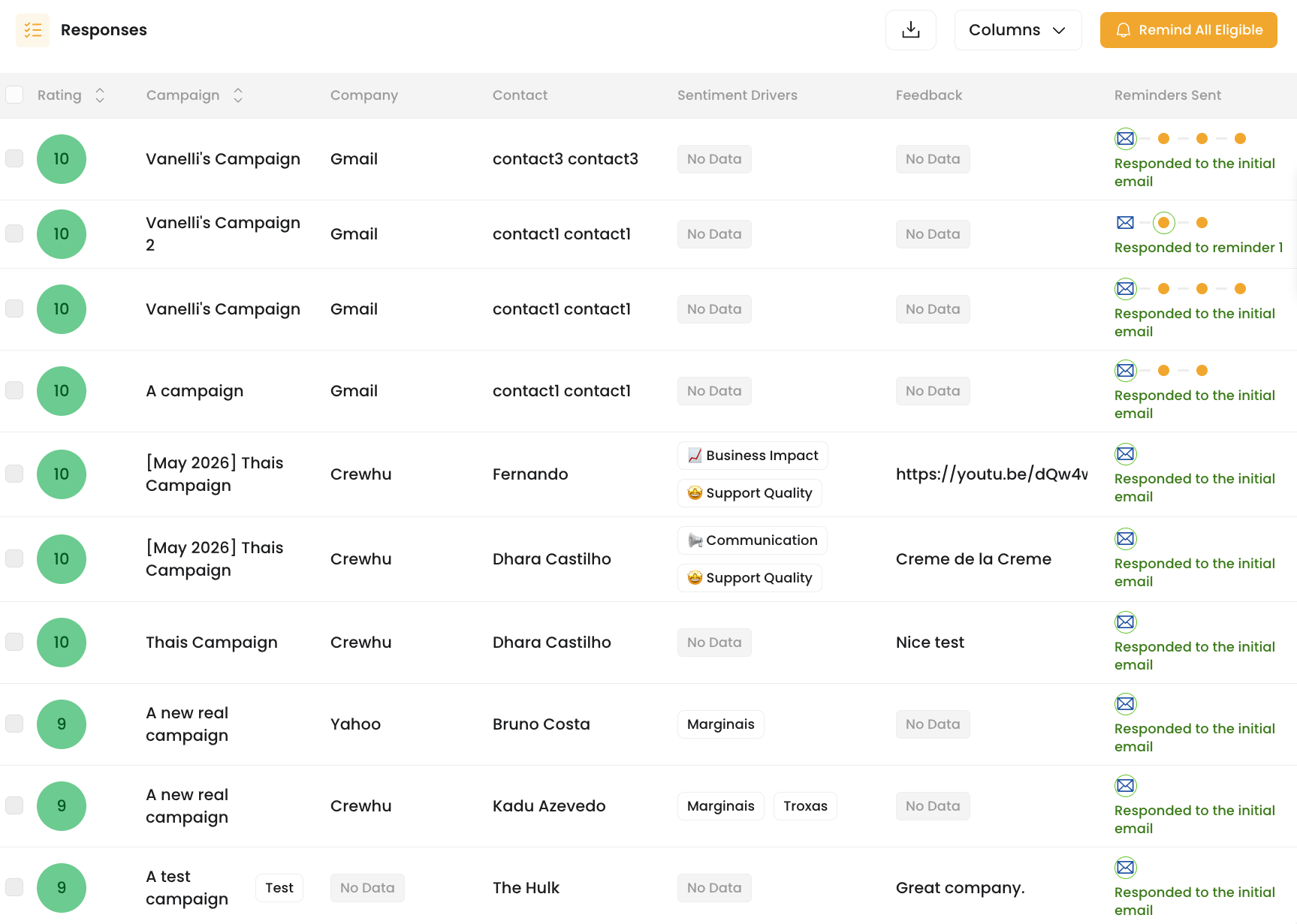Click third reminder dot in contact3 contact3 row

coord(1240,139)
